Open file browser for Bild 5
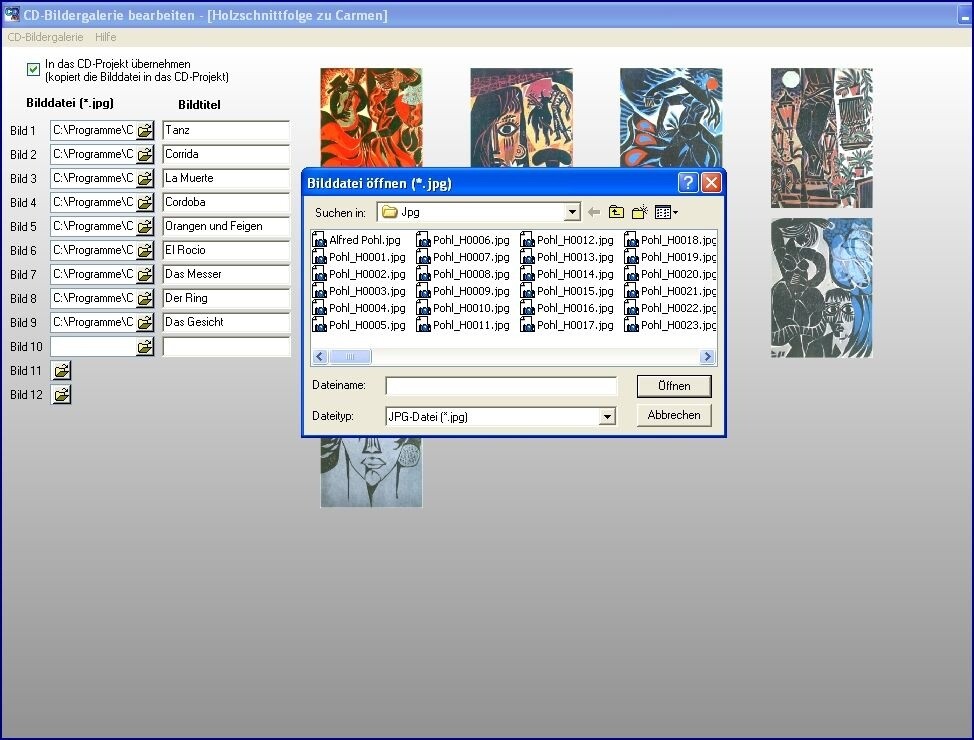974x740 pixels. point(145,227)
